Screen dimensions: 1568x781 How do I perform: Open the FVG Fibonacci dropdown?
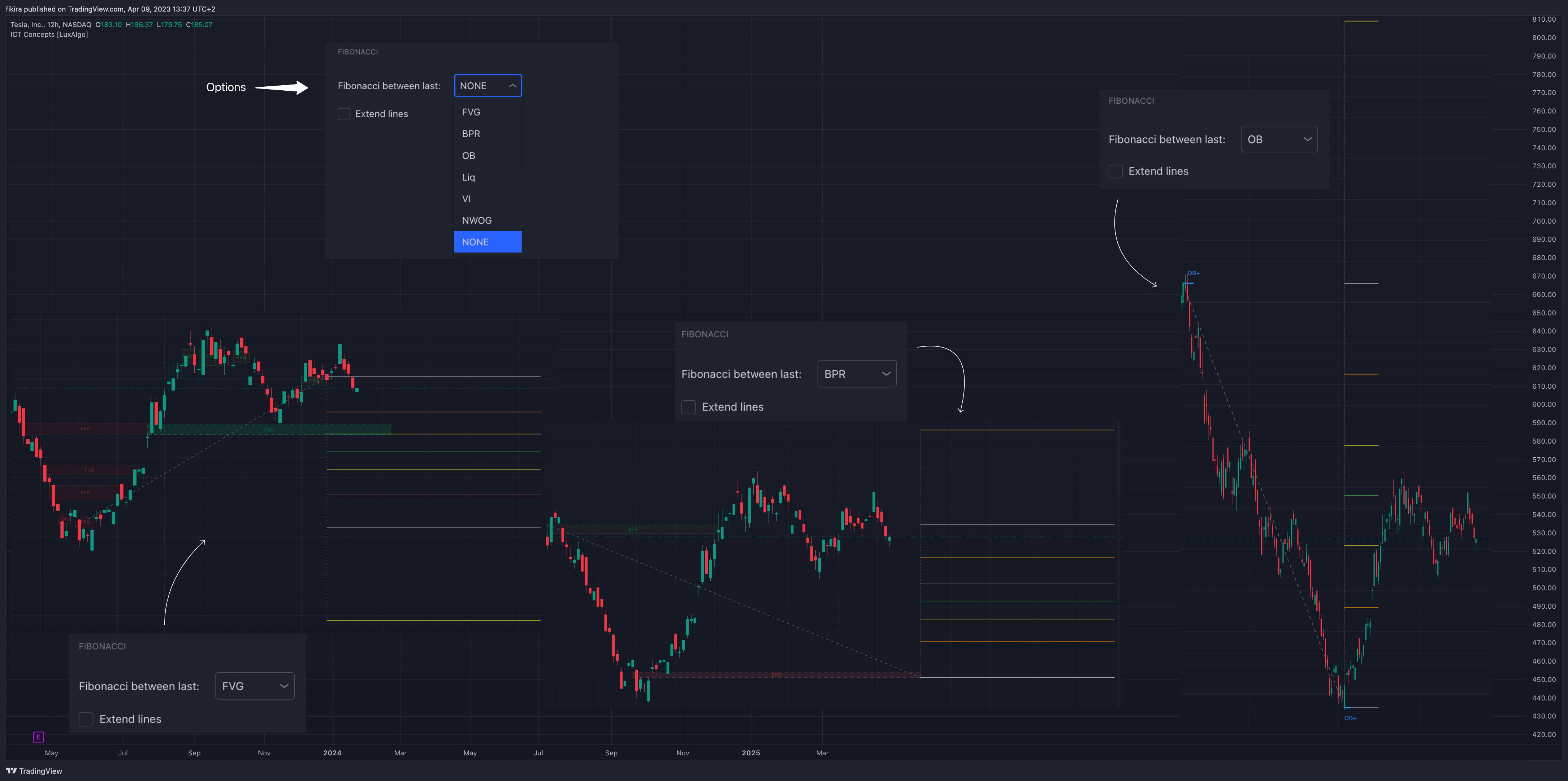point(255,686)
